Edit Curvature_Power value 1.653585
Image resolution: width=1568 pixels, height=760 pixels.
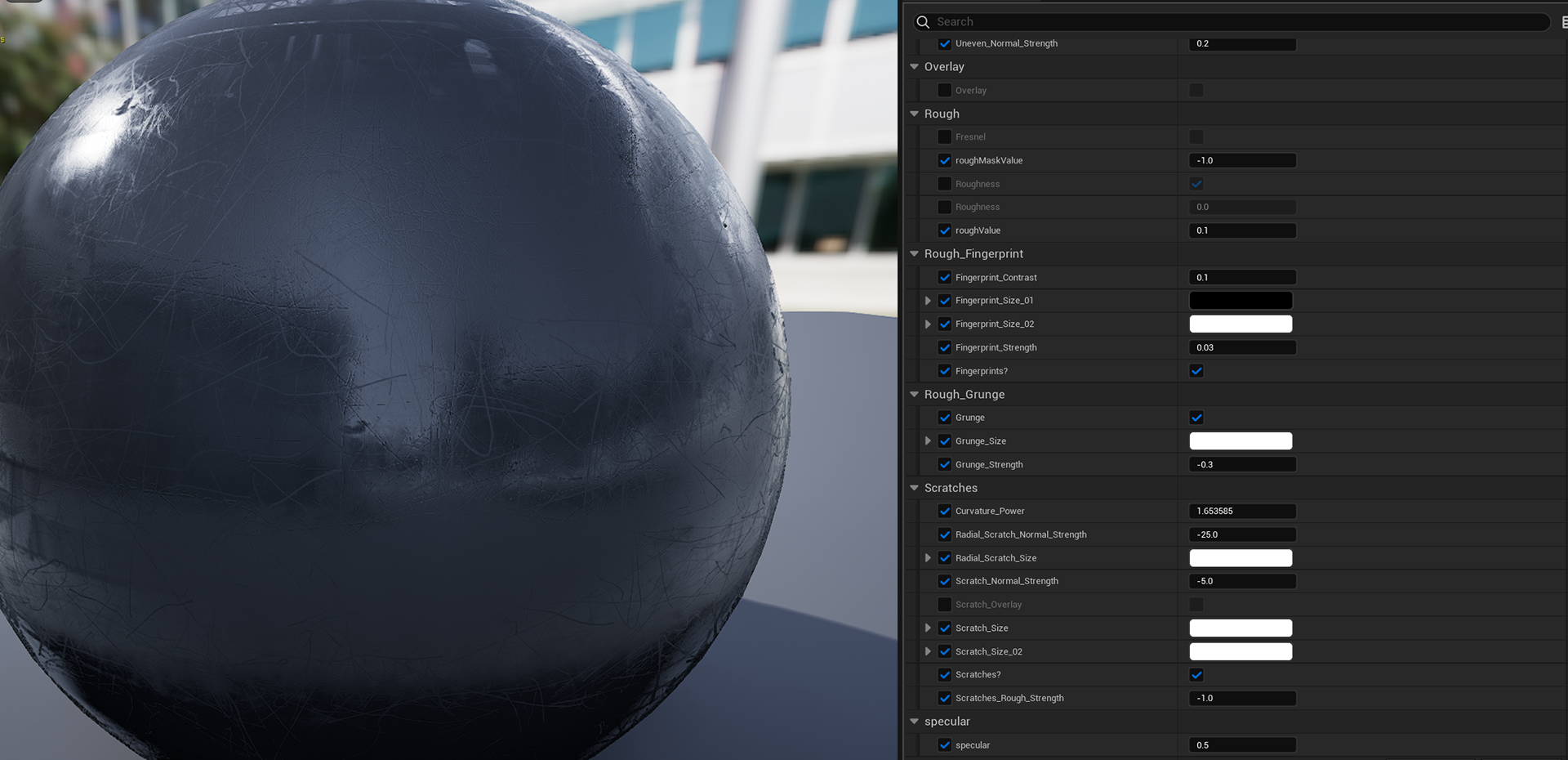tap(1242, 512)
